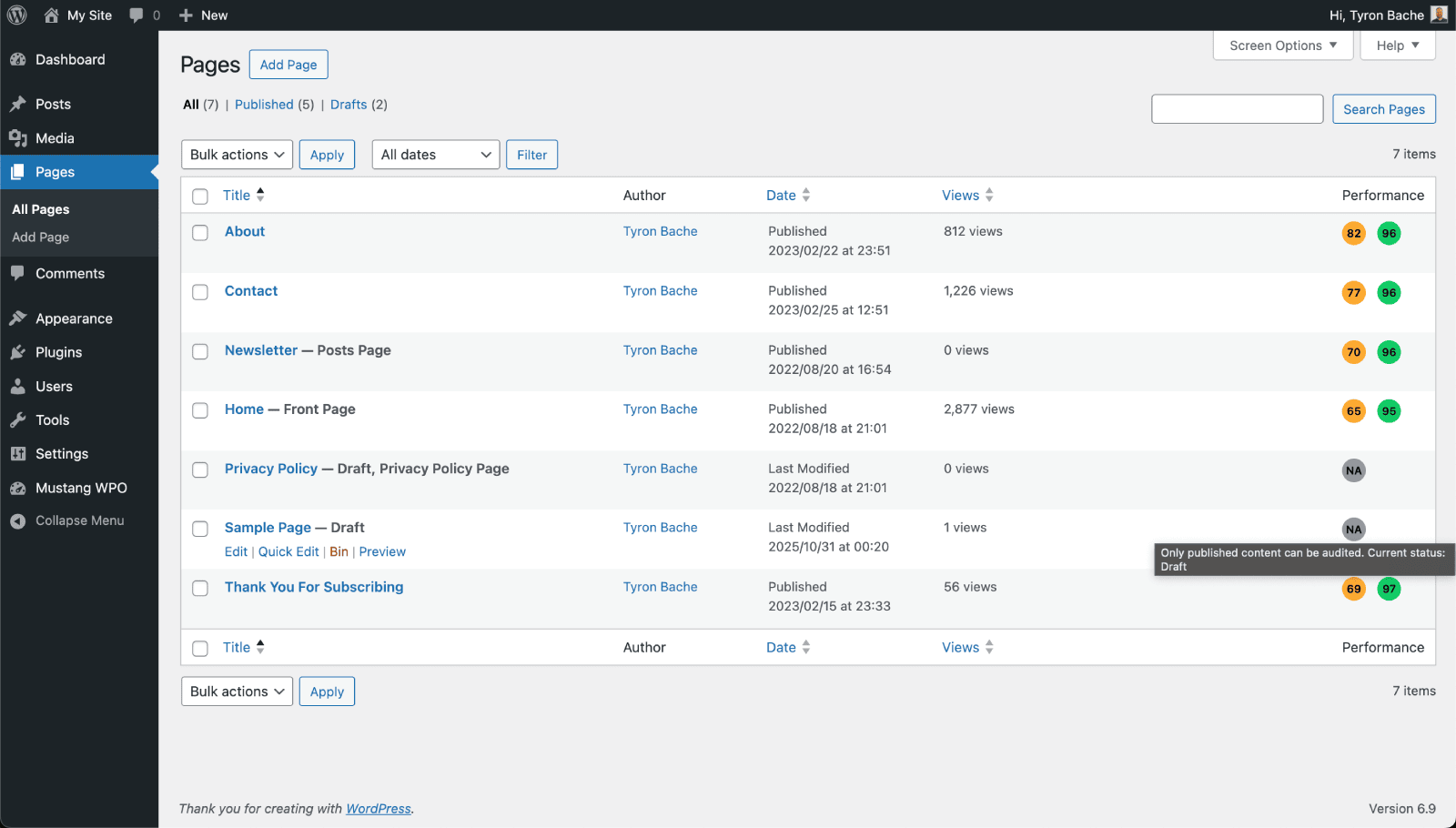The width and height of the screenshot is (1456, 828).
Task: Select the Media library icon
Action: 18,138
